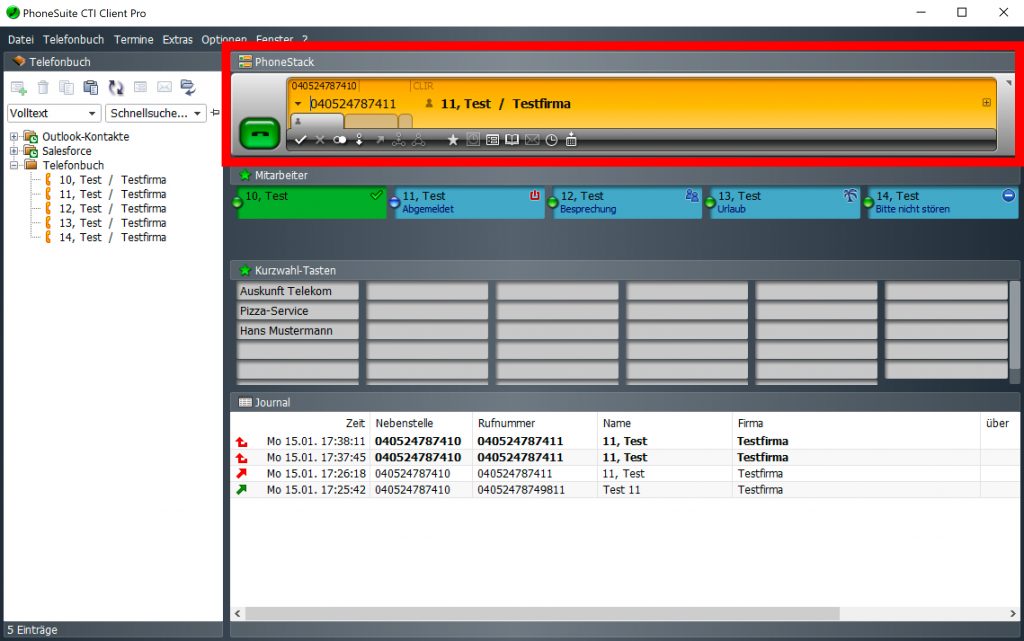Open the Termine menu

[133, 40]
